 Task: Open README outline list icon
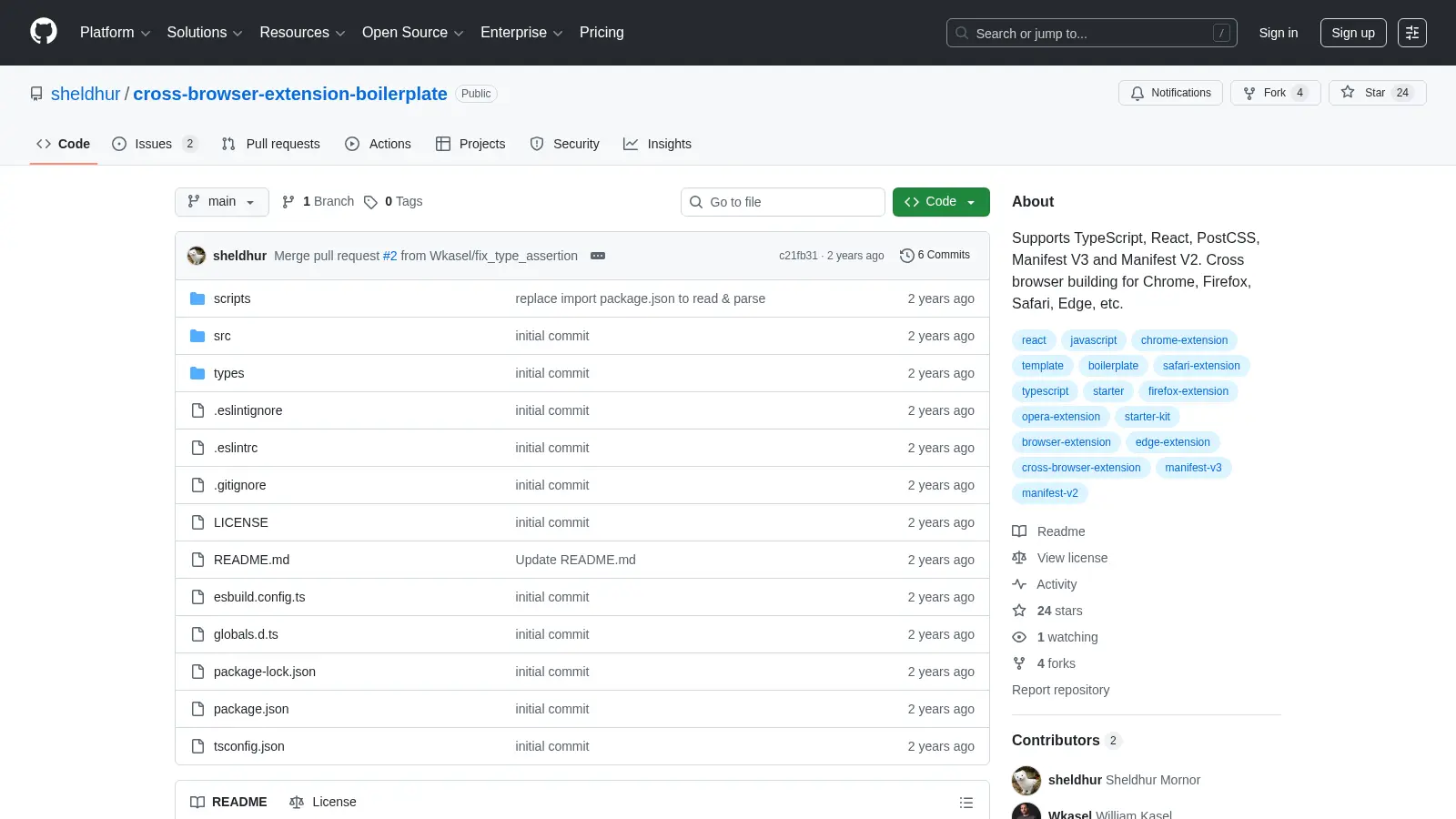[x=966, y=803]
